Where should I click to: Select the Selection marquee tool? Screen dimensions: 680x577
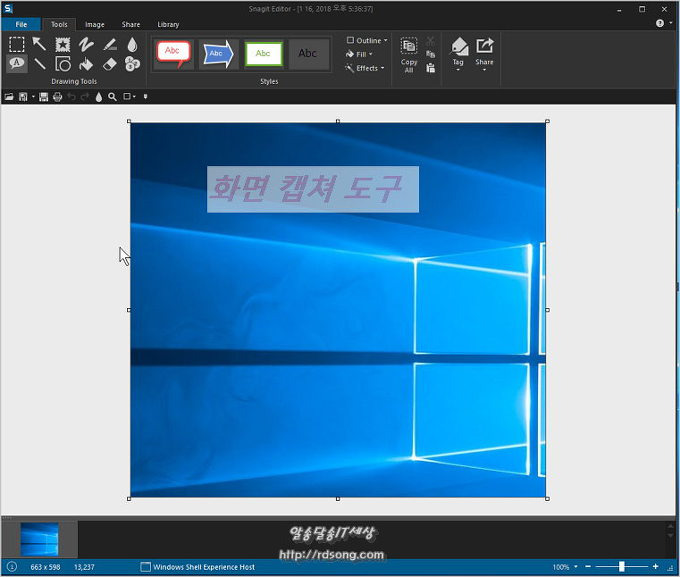(x=16, y=44)
